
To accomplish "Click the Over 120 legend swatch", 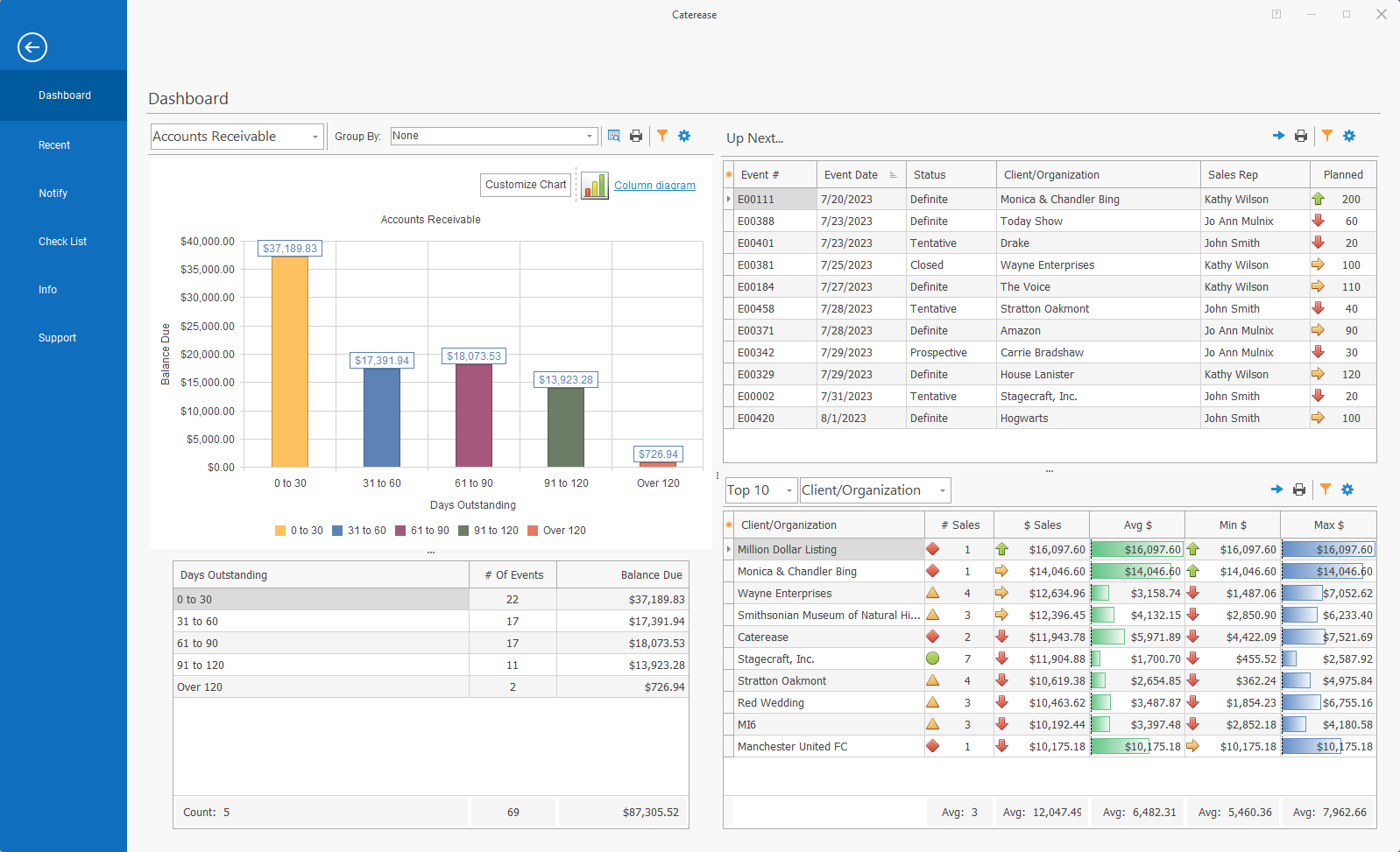I will (x=533, y=531).
